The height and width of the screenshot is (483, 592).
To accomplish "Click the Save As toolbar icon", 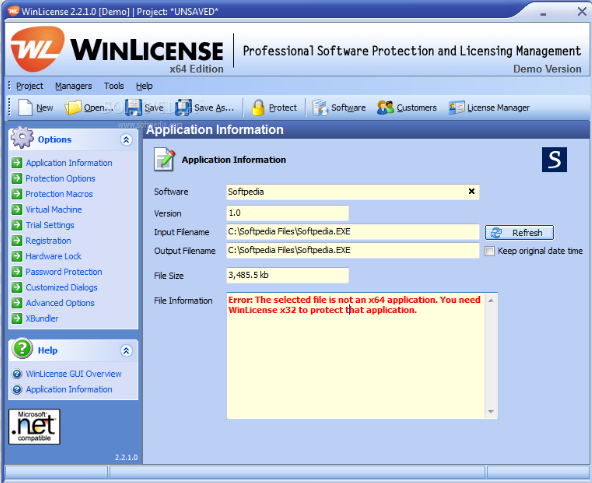I will pos(183,108).
